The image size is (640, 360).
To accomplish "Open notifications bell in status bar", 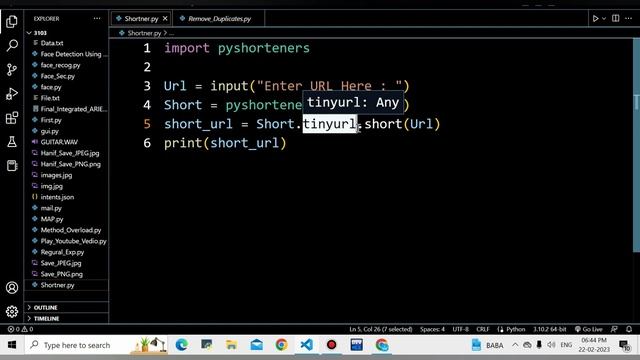I will pos(629,329).
